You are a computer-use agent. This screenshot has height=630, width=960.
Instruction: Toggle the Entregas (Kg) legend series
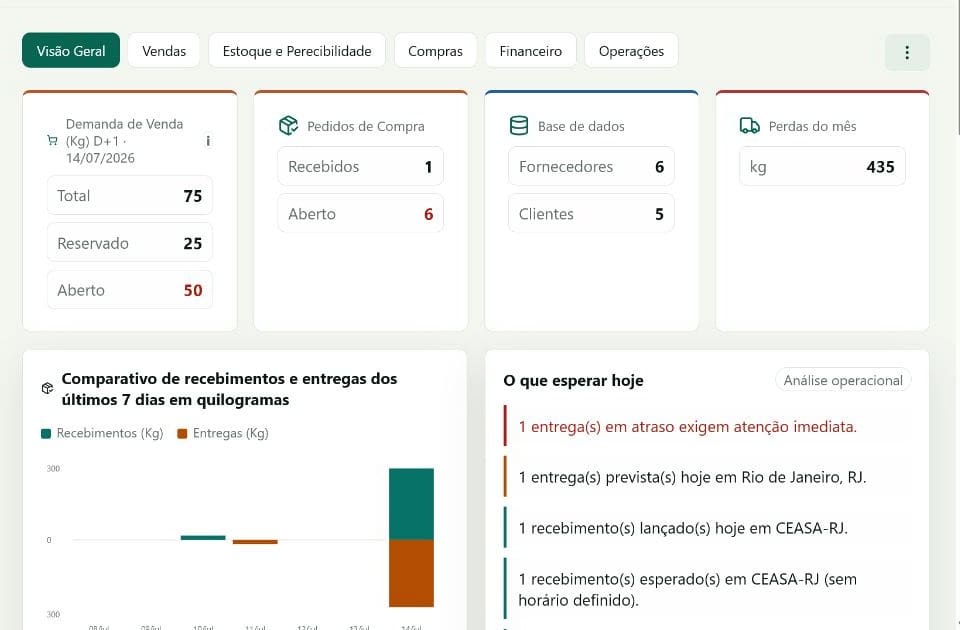coord(223,433)
